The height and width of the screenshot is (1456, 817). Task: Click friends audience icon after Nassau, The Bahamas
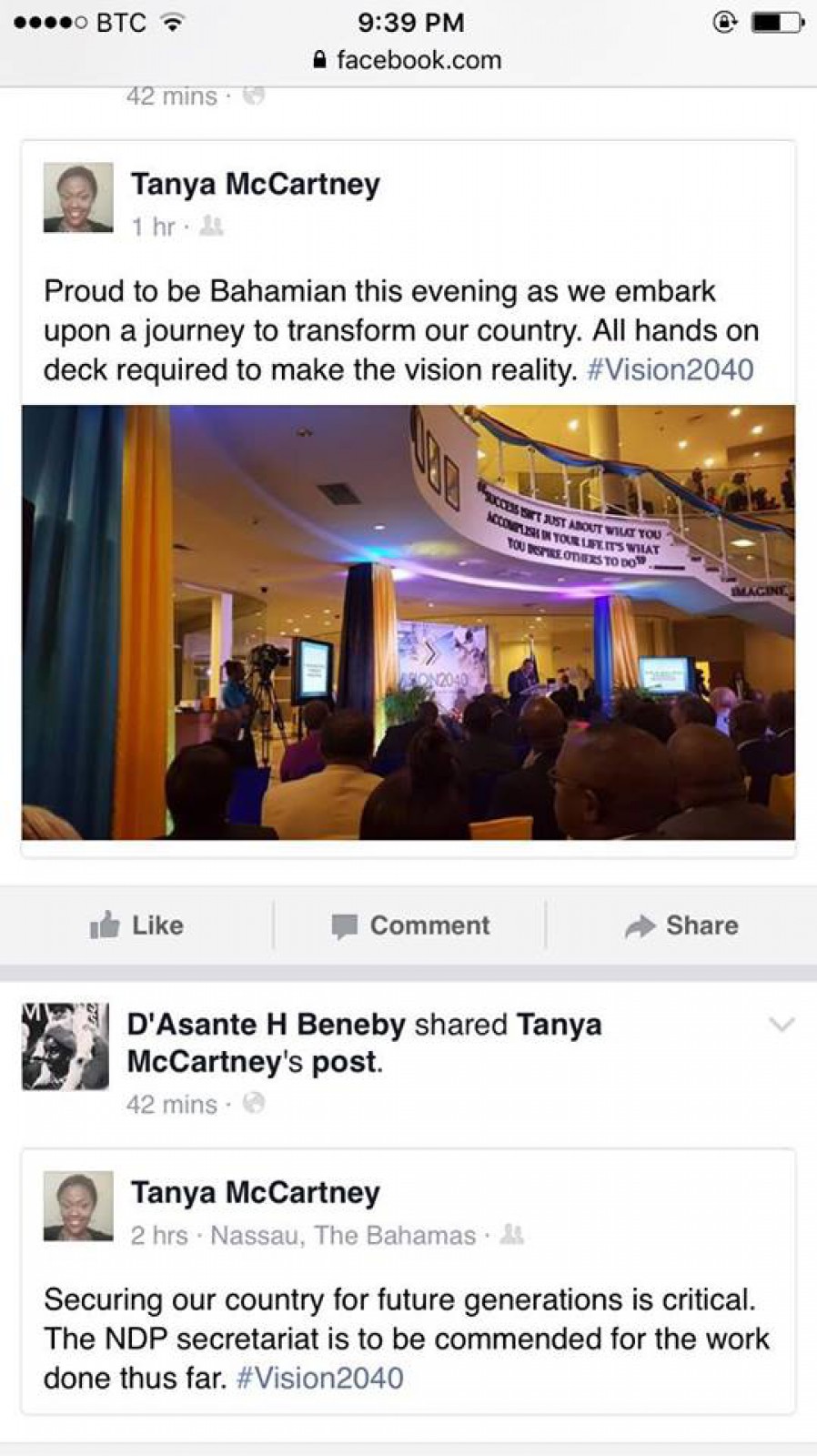point(512,1234)
